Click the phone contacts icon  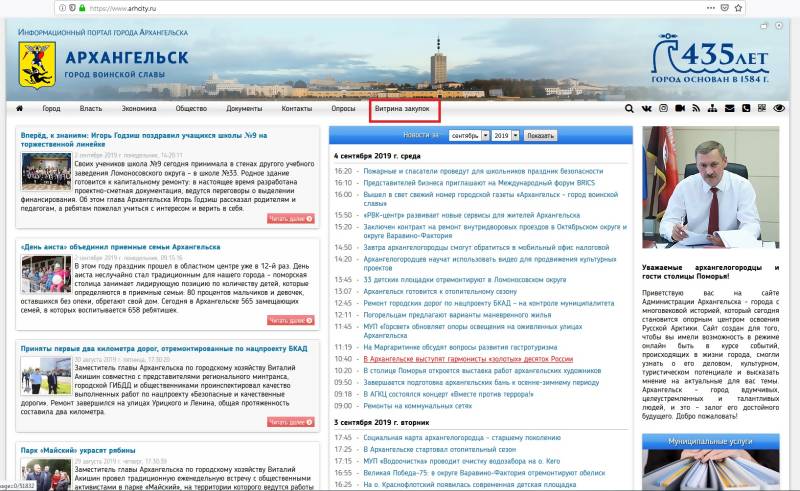(745, 108)
